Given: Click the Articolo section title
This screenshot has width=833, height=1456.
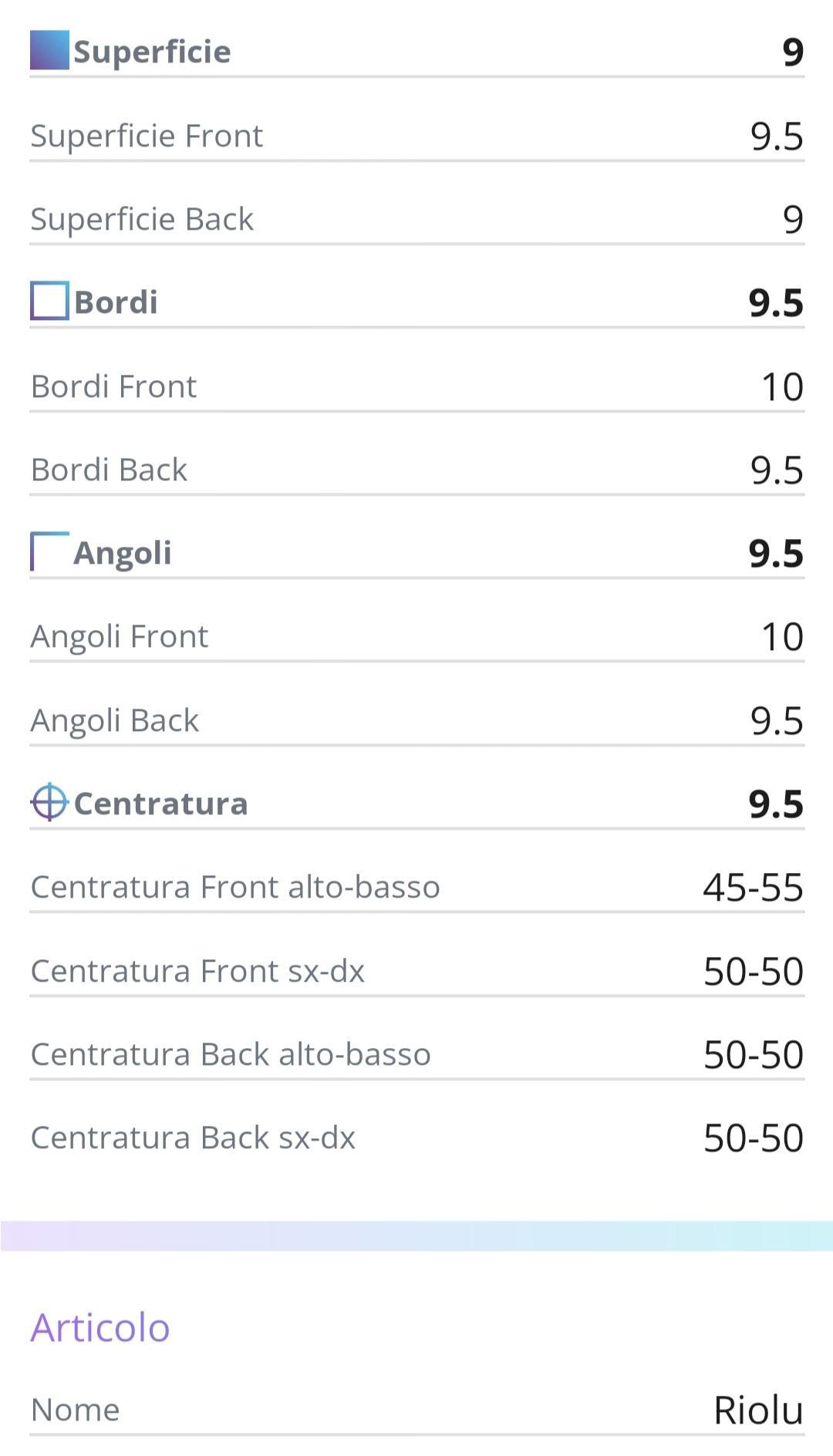Looking at the screenshot, I should (x=100, y=1327).
